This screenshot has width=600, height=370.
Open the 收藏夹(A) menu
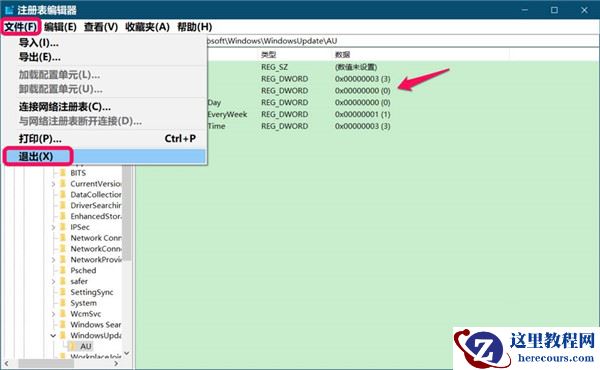pyautogui.click(x=147, y=27)
